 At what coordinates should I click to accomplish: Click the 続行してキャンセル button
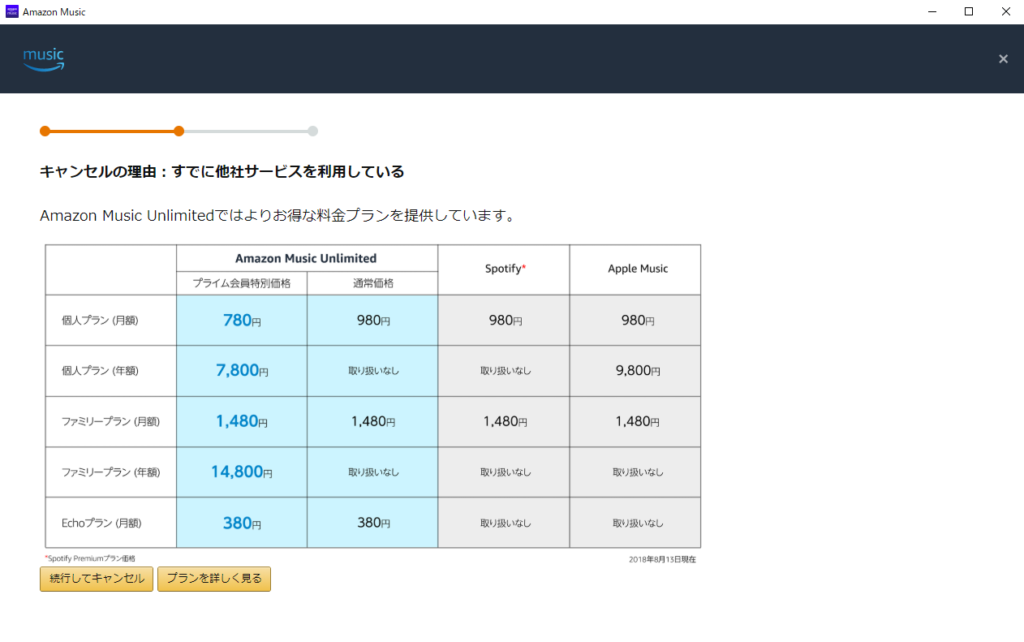click(x=97, y=579)
